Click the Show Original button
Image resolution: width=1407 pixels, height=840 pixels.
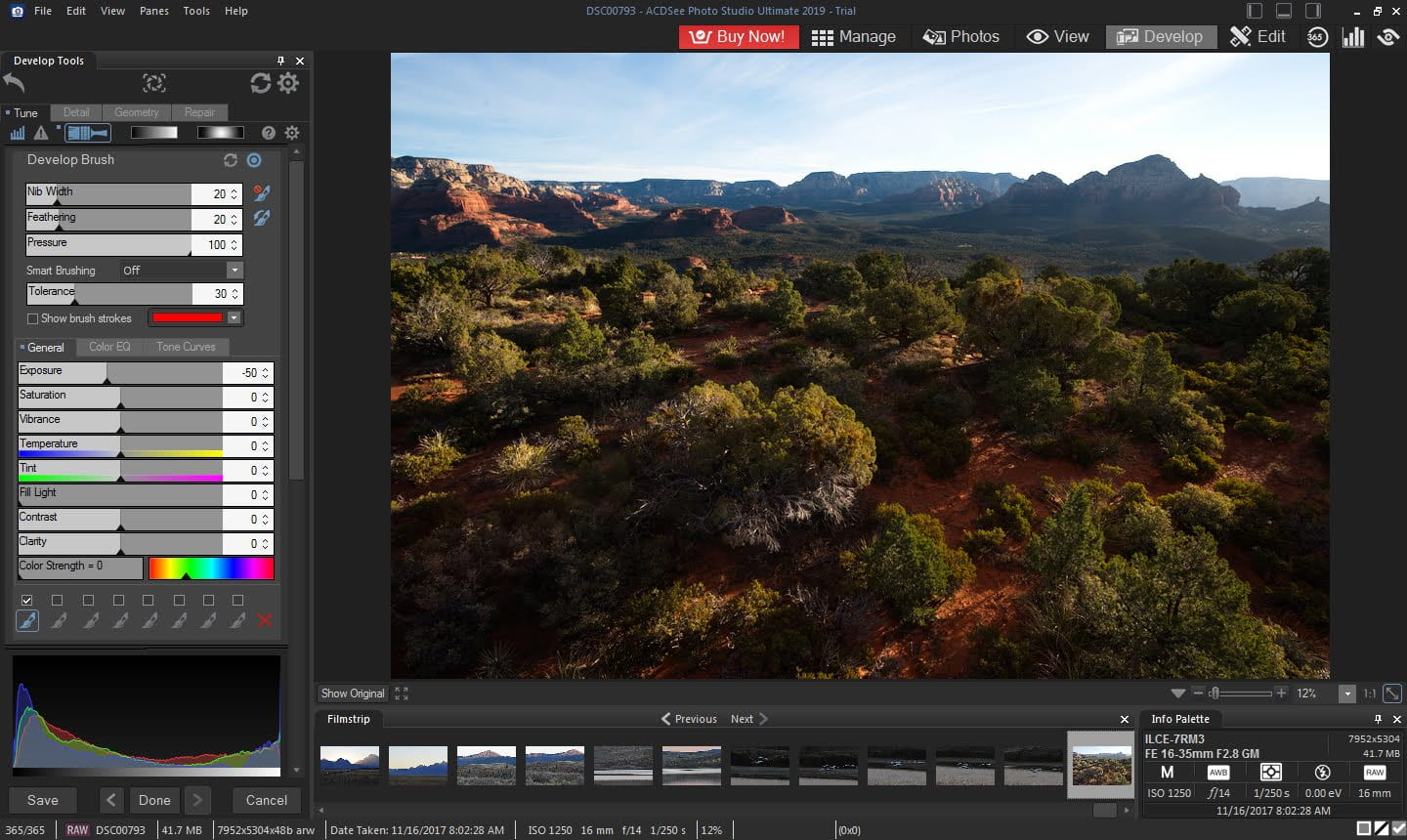(352, 693)
